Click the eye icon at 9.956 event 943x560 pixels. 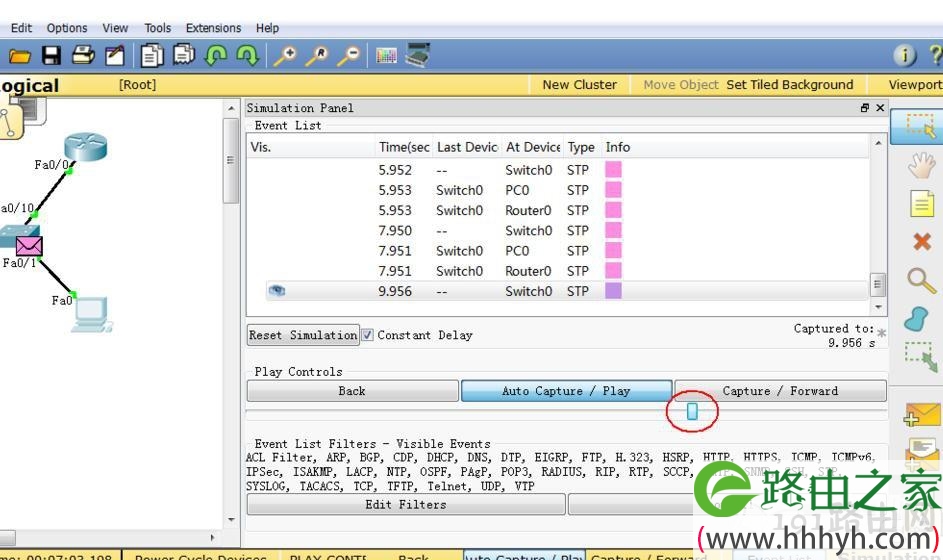coord(277,291)
